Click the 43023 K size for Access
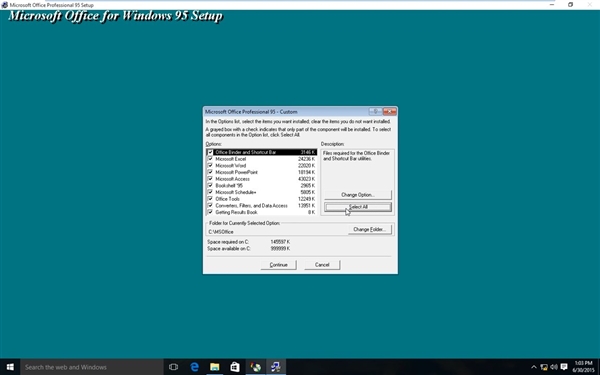This screenshot has width=600, height=375. tap(307, 179)
